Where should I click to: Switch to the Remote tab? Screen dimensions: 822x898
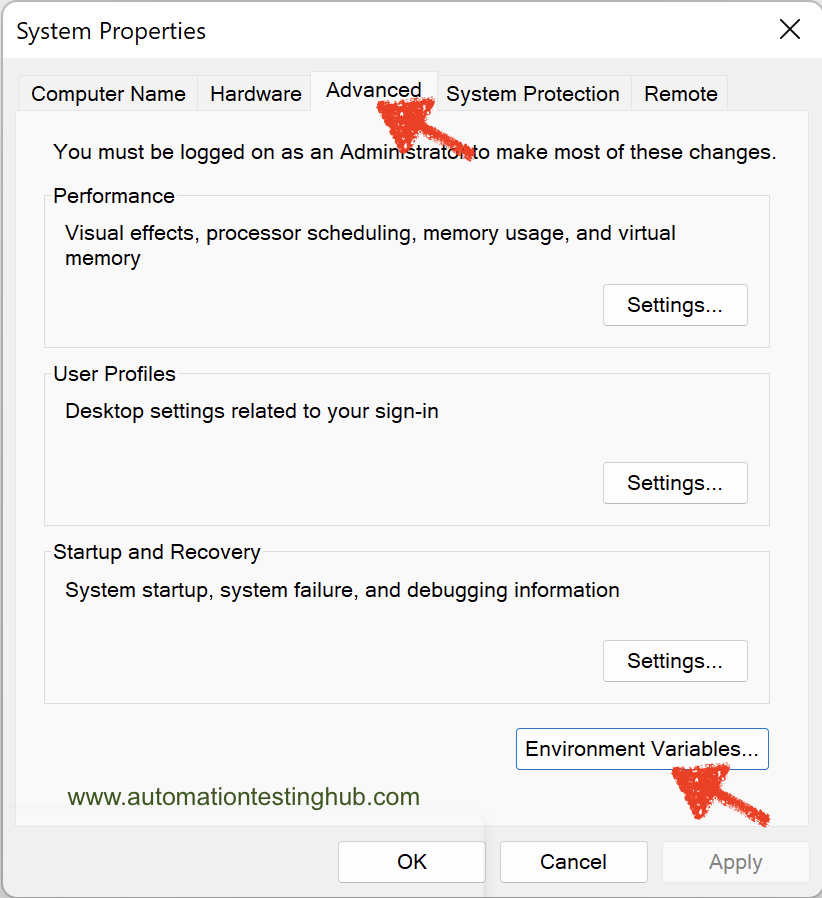click(x=681, y=93)
